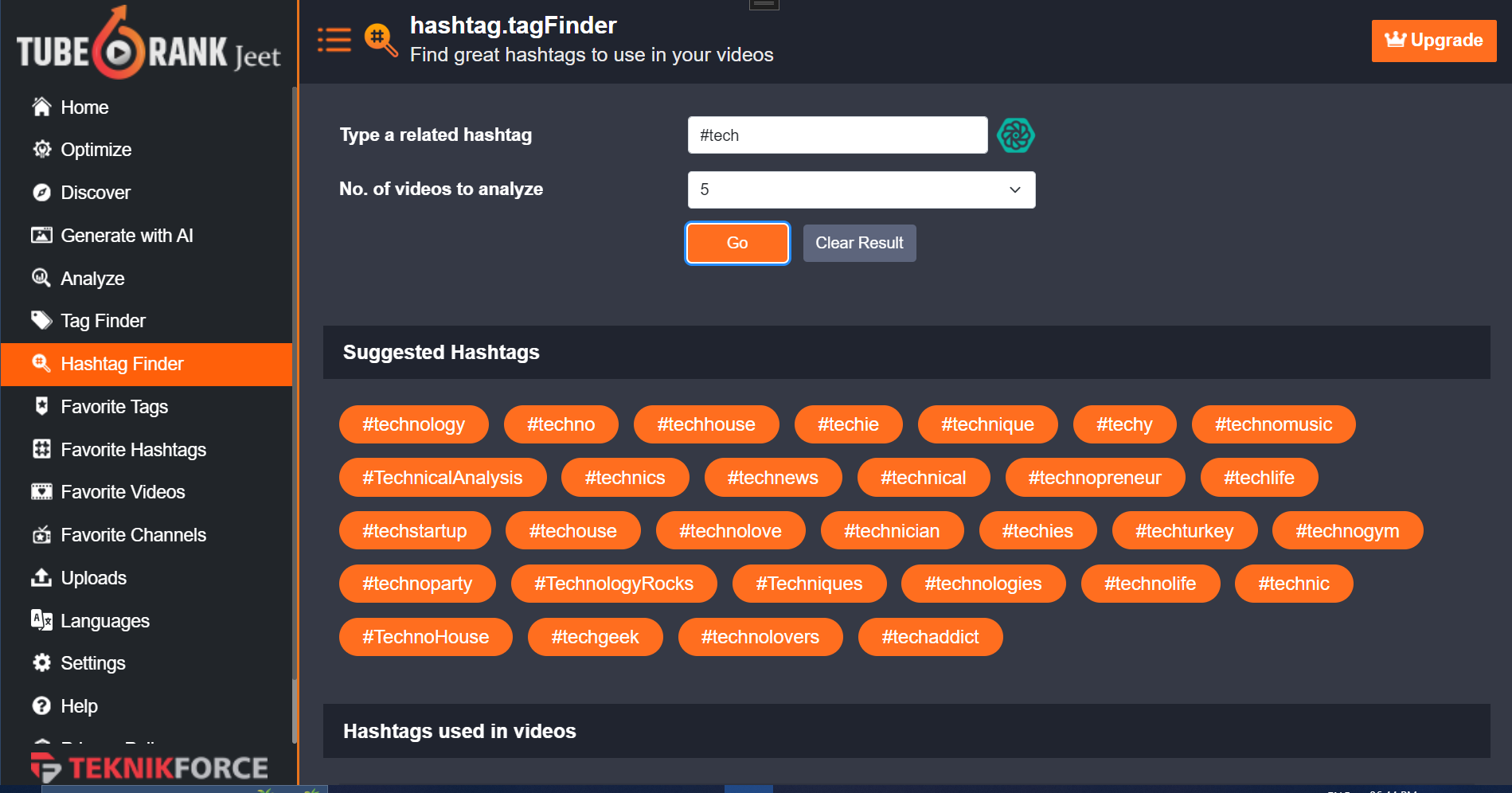Click the related hashtag input field
The width and height of the screenshot is (1512, 793).
point(838,135)
